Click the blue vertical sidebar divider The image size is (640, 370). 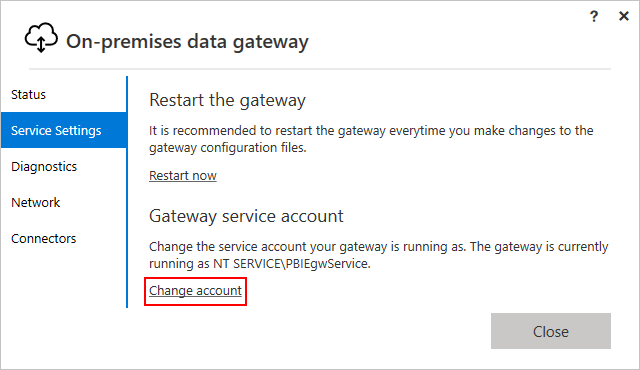[x=127, y=192]
